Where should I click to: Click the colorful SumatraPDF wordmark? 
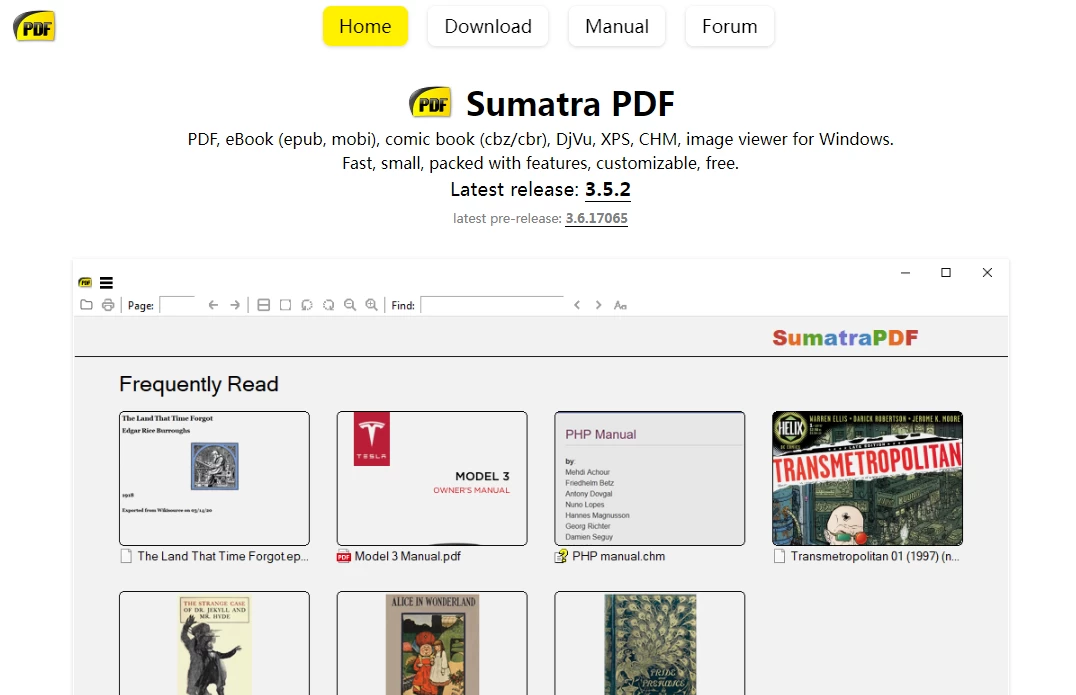pos(845,338)
